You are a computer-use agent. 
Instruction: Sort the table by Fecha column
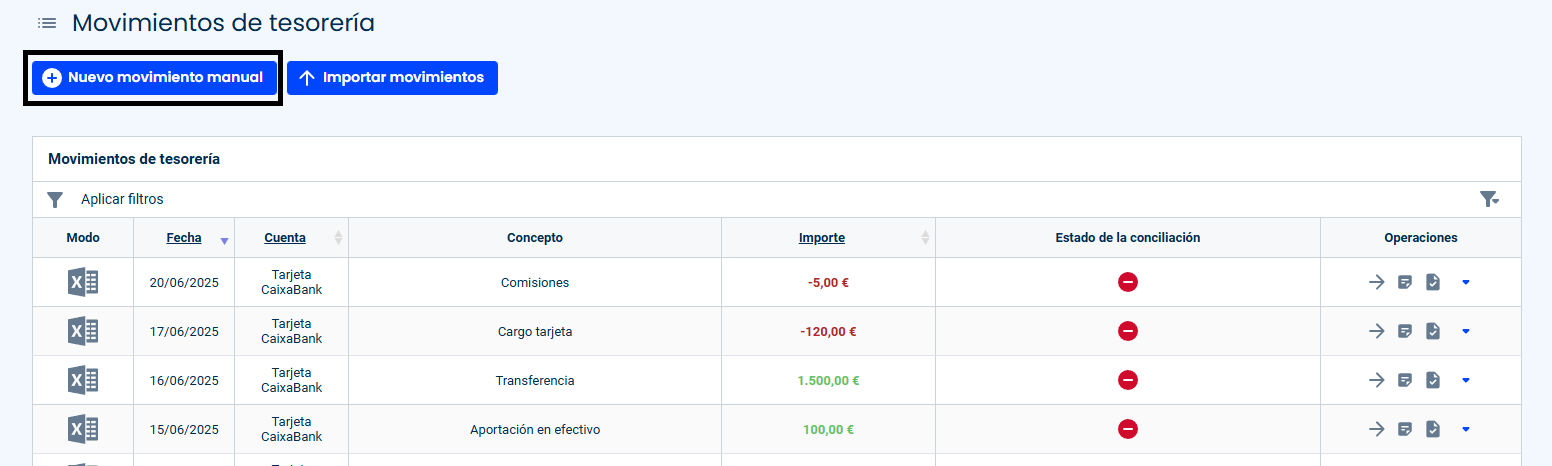[184, 238]
